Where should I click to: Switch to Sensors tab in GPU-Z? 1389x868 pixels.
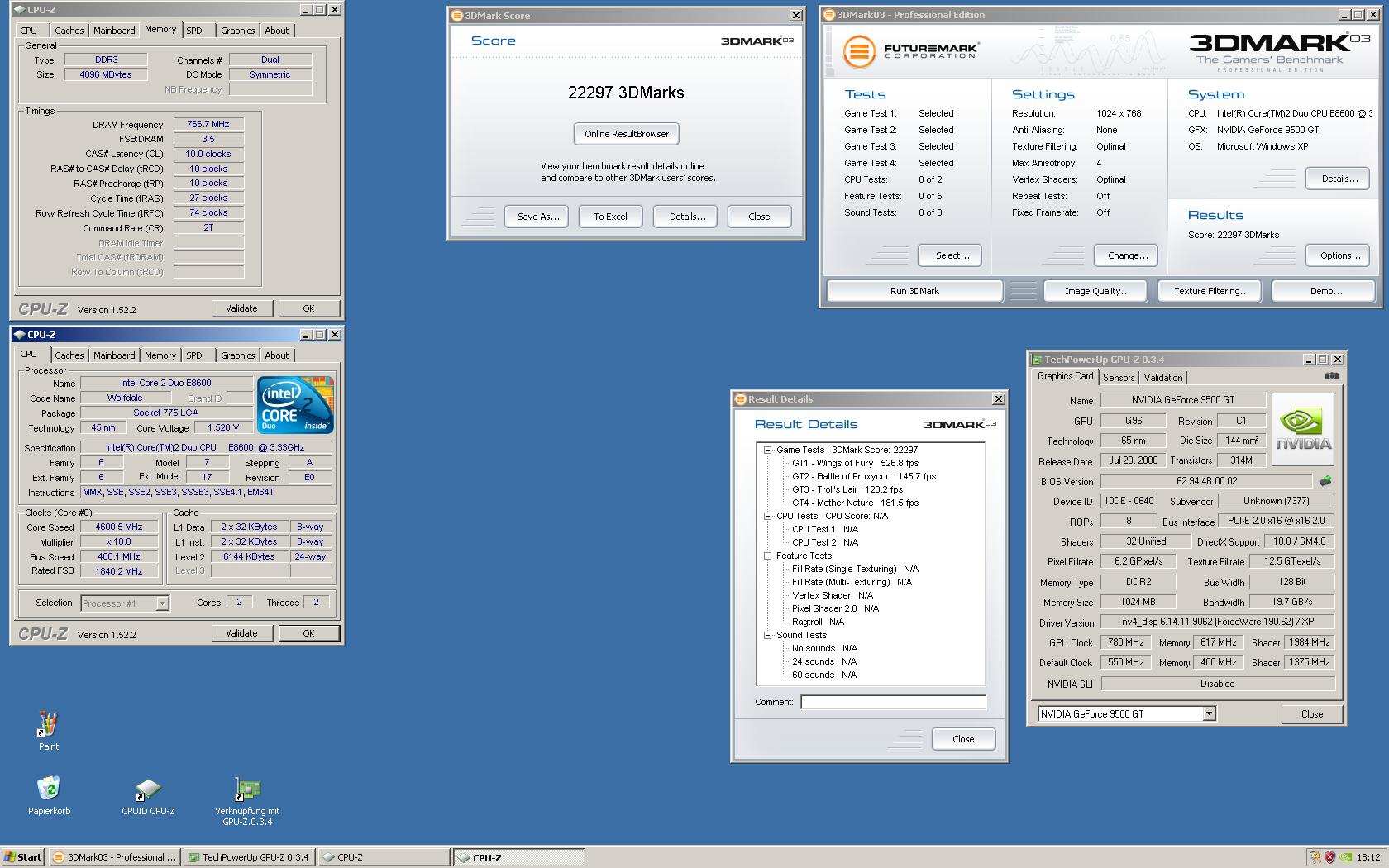click(x=1119, y=378)
